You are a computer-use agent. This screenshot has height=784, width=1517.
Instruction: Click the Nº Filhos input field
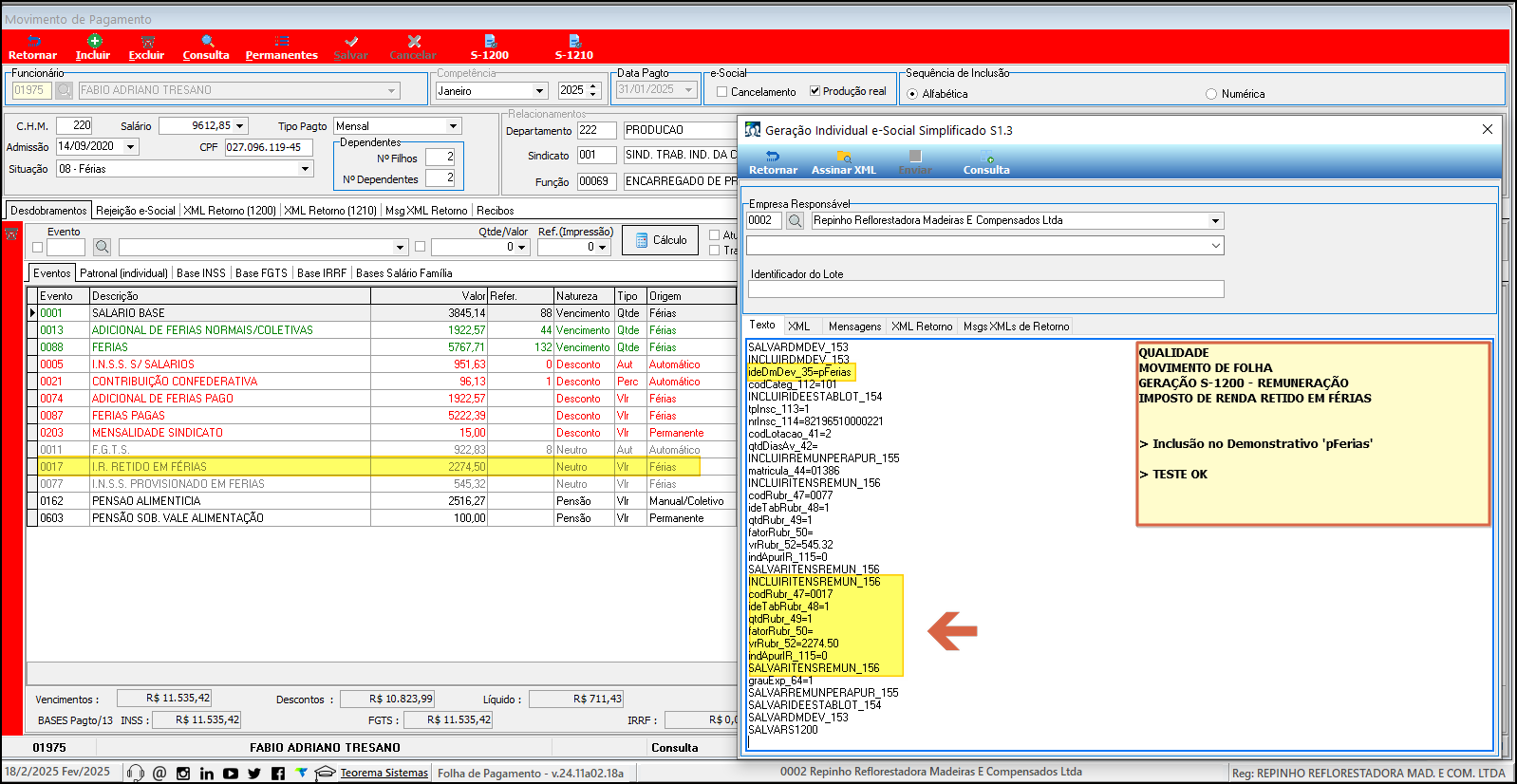coord(440,157)
